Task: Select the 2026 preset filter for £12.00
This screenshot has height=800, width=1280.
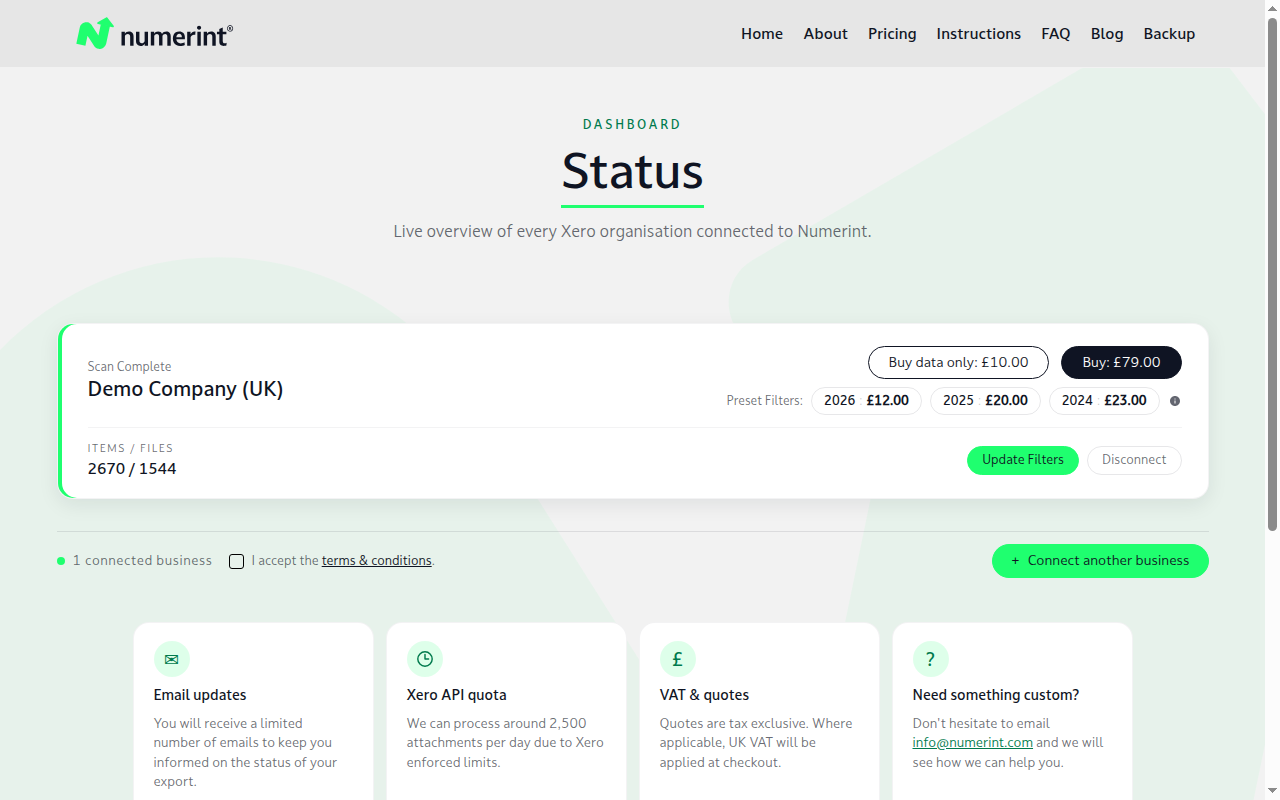Action: [866, 401]
